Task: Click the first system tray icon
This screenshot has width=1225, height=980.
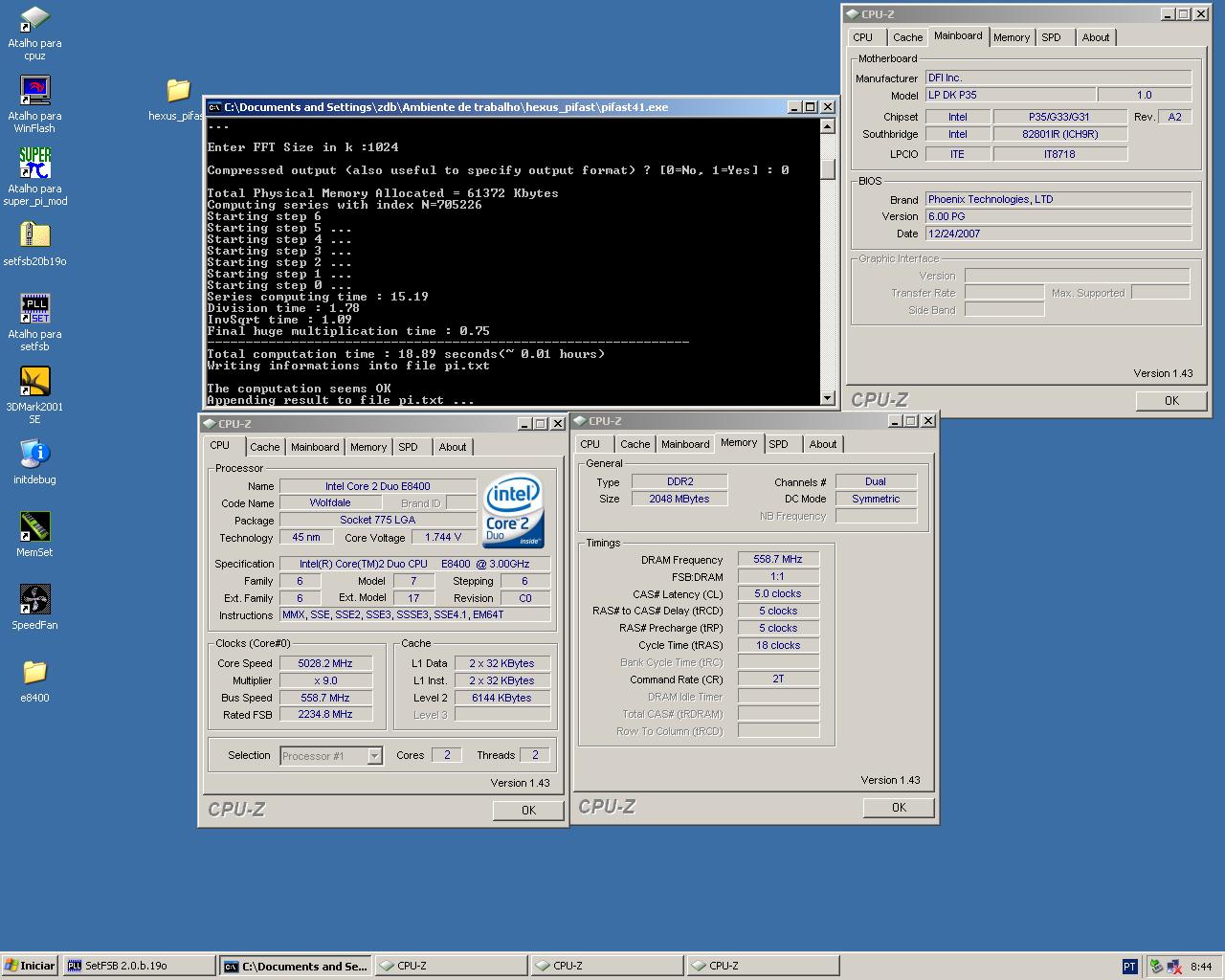Action: click(1155, 967)
